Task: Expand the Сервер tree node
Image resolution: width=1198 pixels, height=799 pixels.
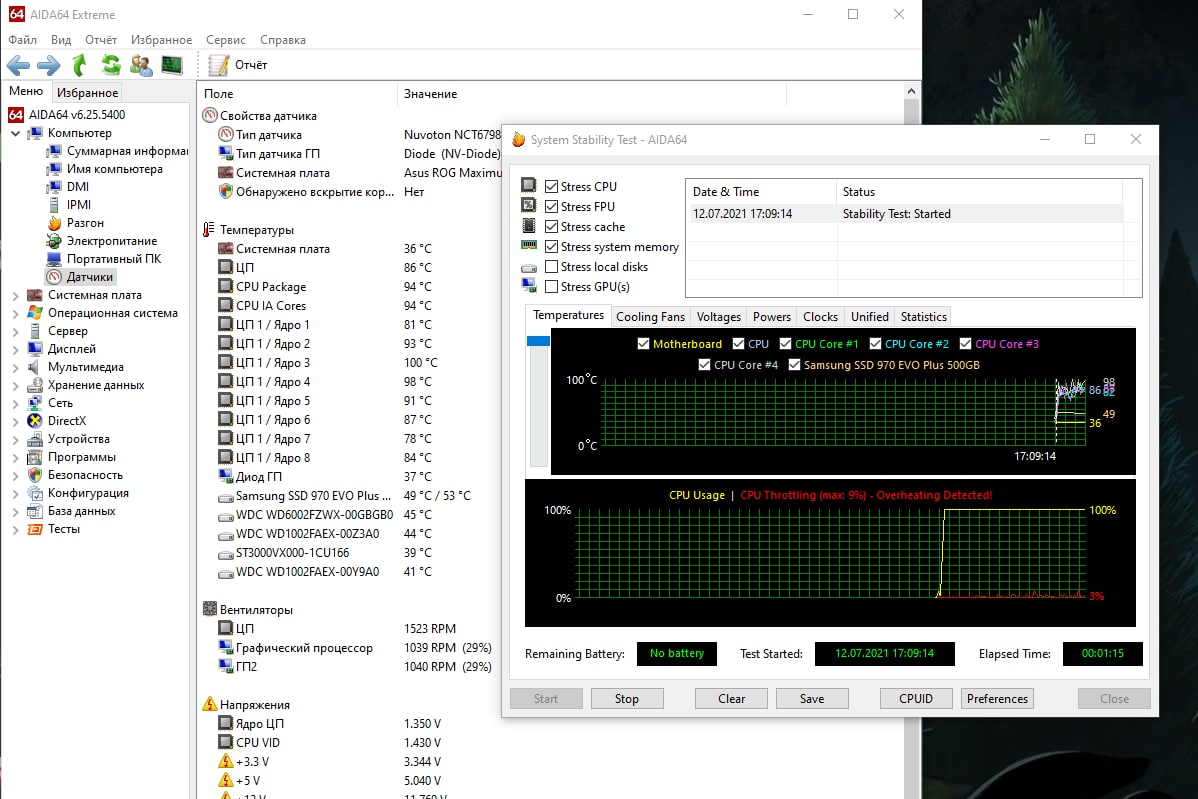Action: click(15, 331)
